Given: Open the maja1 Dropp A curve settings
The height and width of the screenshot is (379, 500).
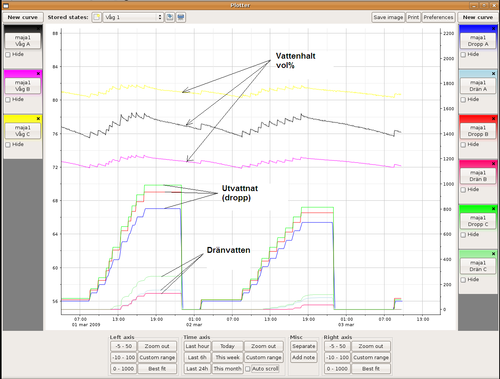Looking at the screenshot, I should coord(478,41).
